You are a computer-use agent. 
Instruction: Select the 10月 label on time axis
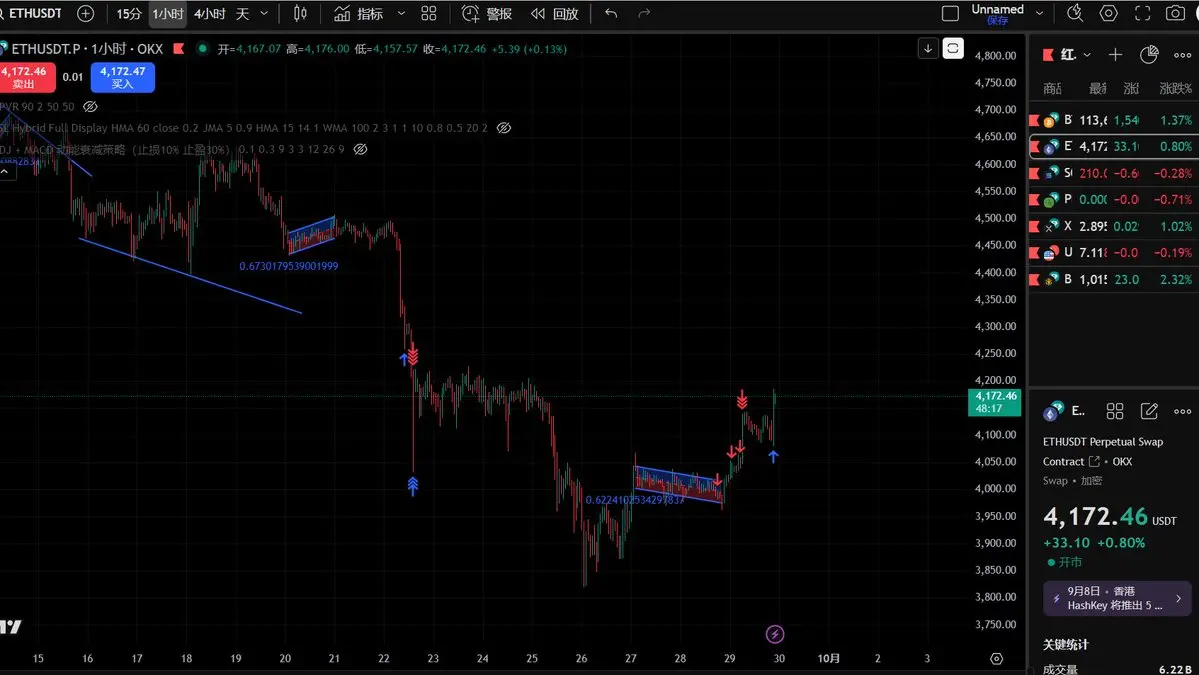point(828,658)
